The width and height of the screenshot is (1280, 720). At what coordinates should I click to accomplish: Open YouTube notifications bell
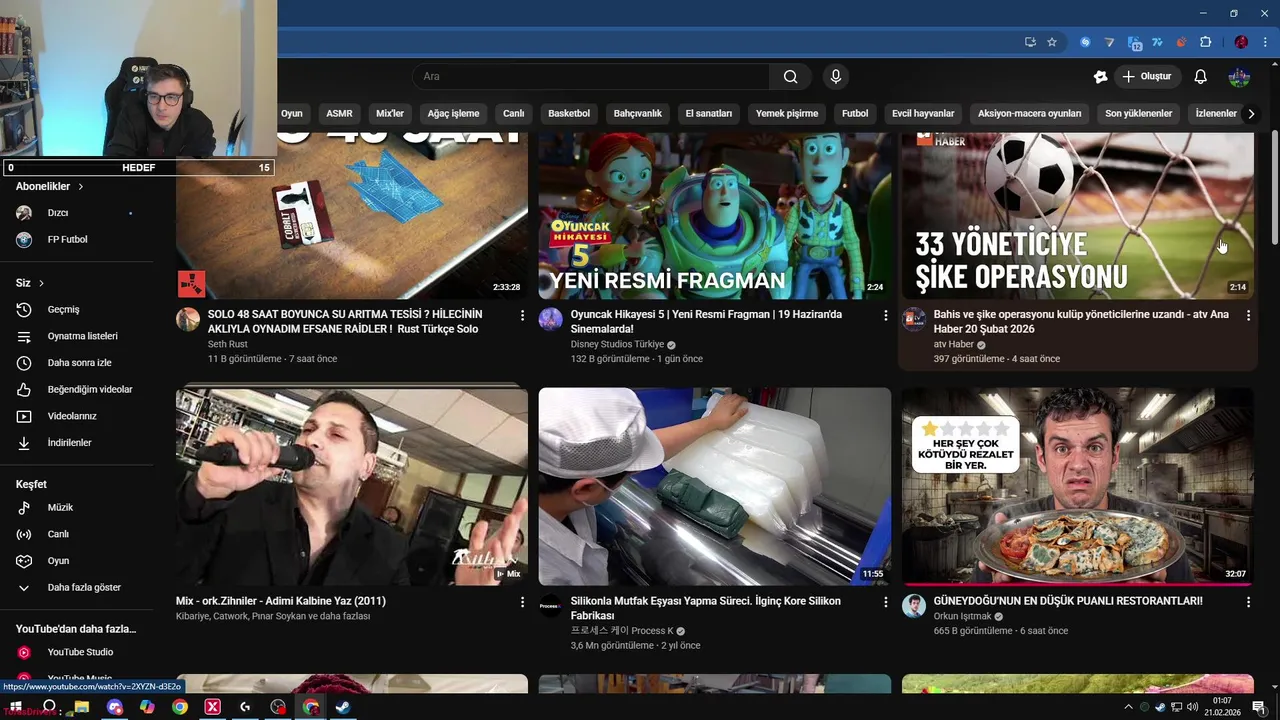pos(1201,77)
